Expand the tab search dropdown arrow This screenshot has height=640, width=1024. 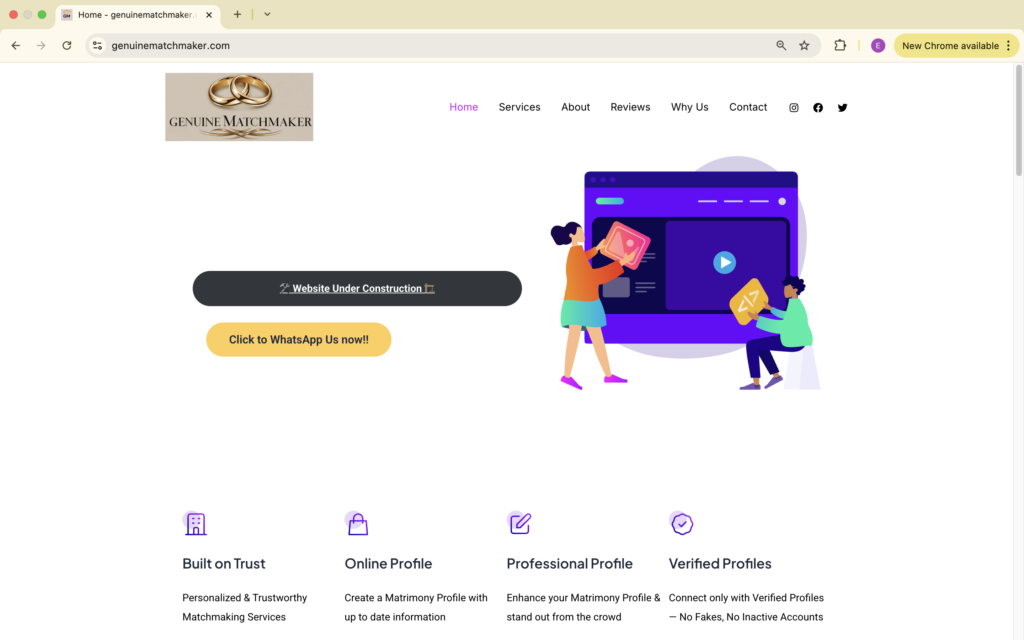click(x=267, y=14)
